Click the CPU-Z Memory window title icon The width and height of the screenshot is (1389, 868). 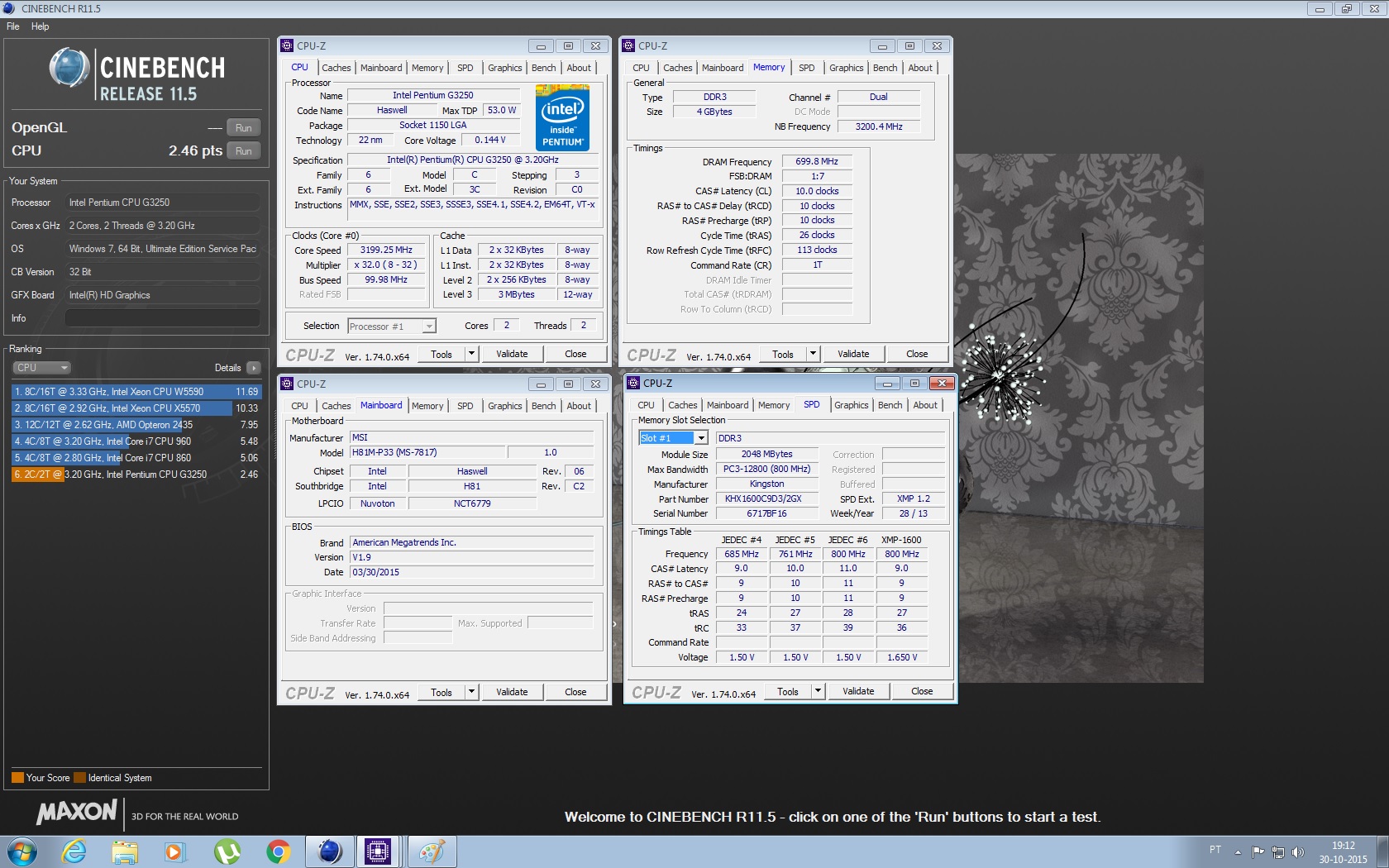click(628, 45)
